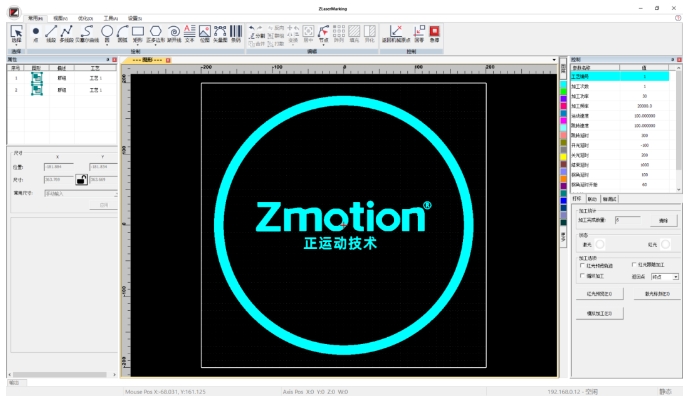The image size is (692, 401).
Task: Open the Optimize (优化) ribbon tab
Action: 85,19
